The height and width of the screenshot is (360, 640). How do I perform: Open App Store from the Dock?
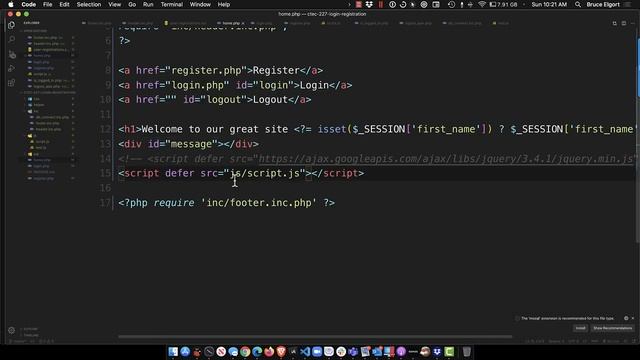coord(185,351)
